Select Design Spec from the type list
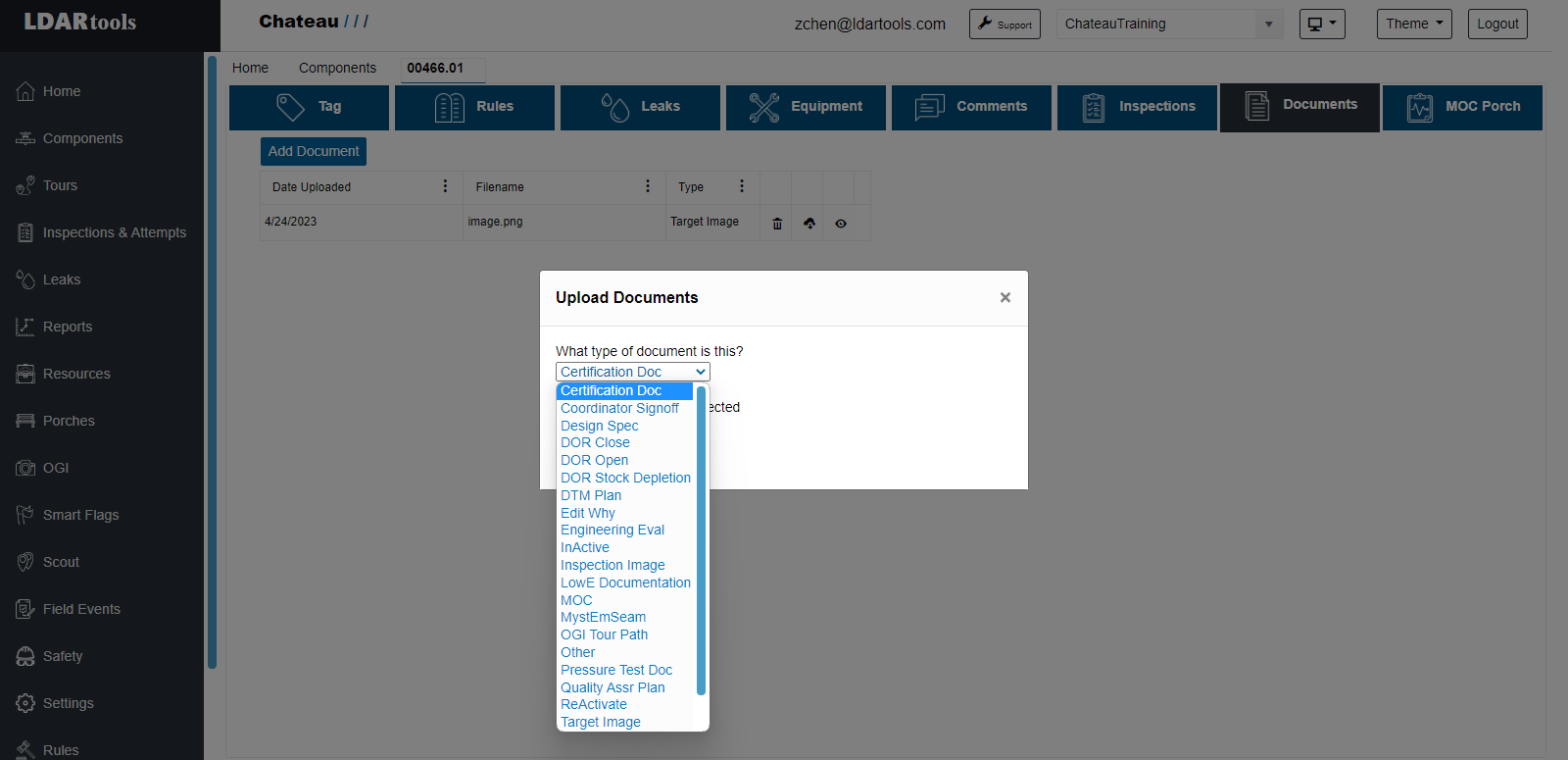 coord(625,426)
